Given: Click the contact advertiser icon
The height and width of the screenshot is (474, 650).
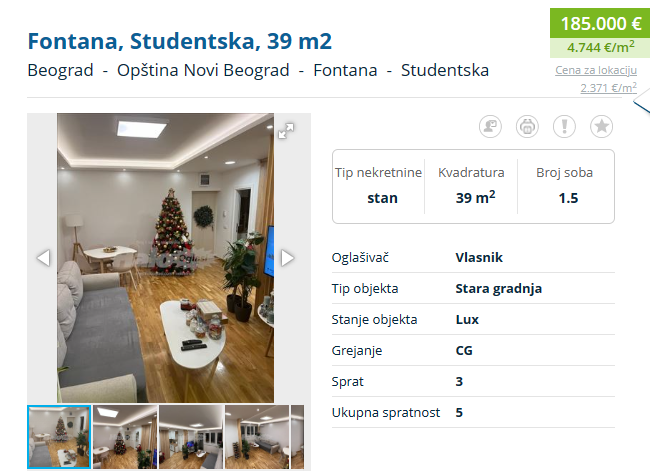Looking at the screenshot, I should tap(490, 126).
